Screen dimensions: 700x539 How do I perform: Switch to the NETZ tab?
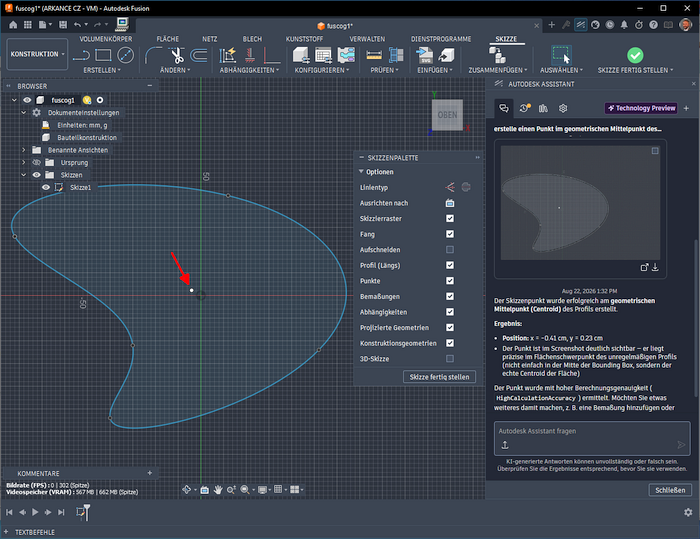(209, 39)
